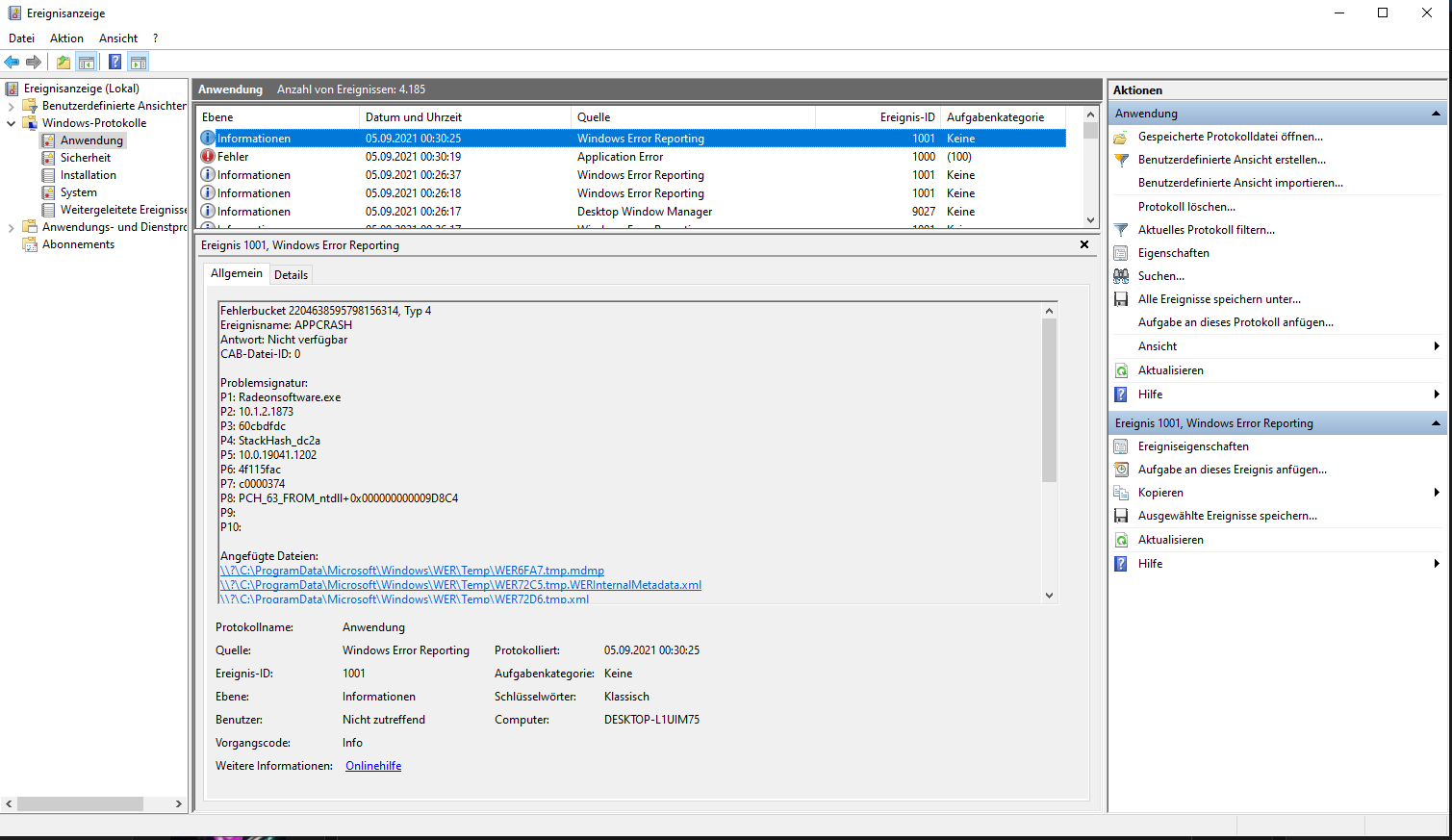Click the event list scrollbar down arrow
Viewport: 1452px width, 840px height.
pos(1090,219)
